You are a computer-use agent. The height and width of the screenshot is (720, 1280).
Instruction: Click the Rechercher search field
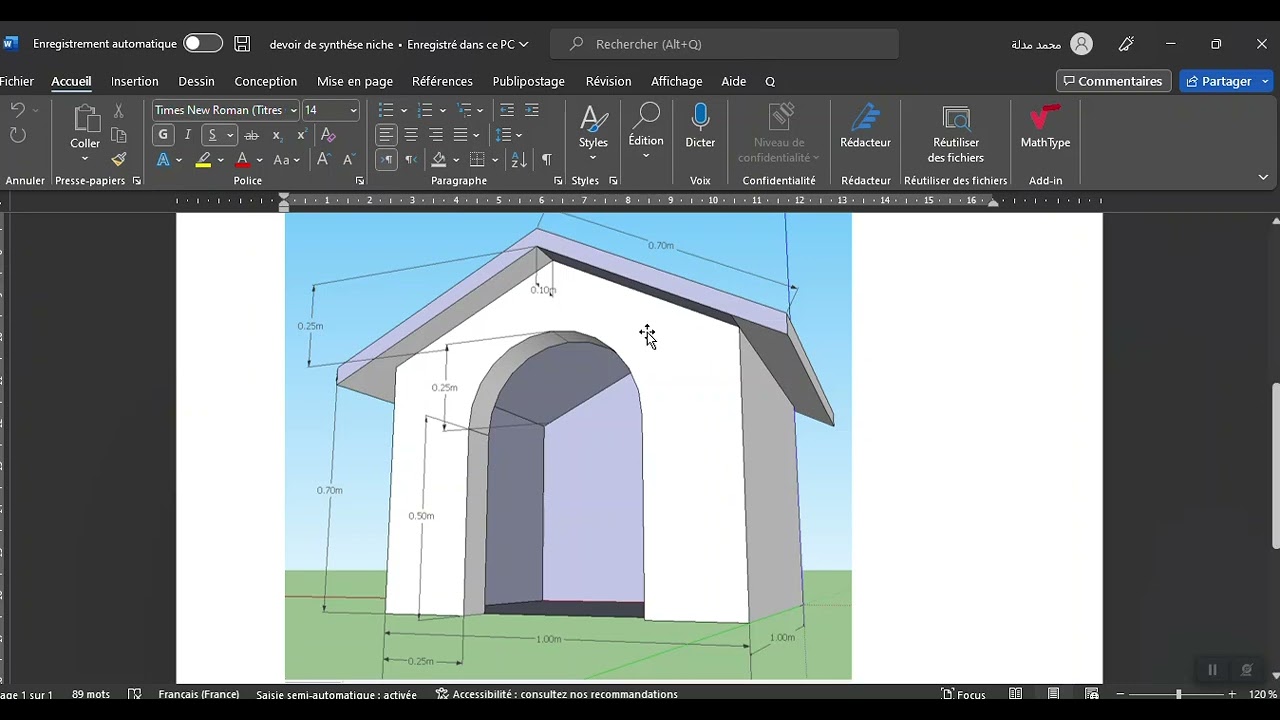(x=724, y=44)
